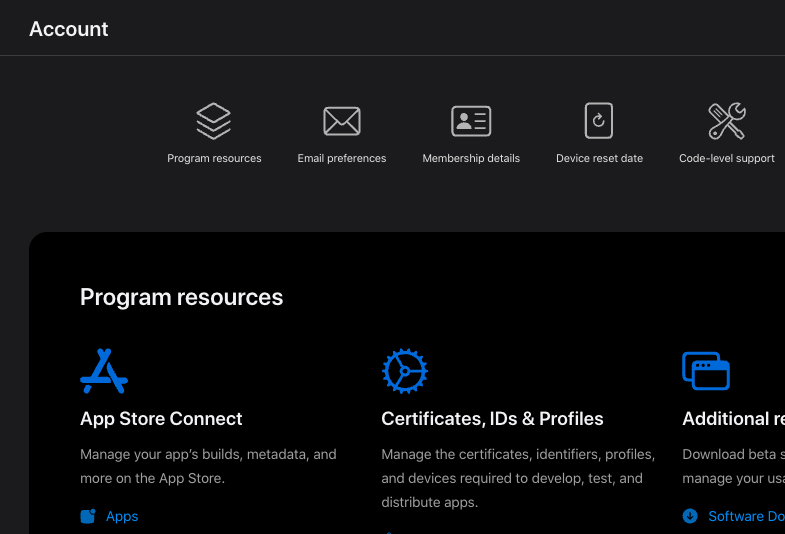Select the Device reset date label

point(599,158)
